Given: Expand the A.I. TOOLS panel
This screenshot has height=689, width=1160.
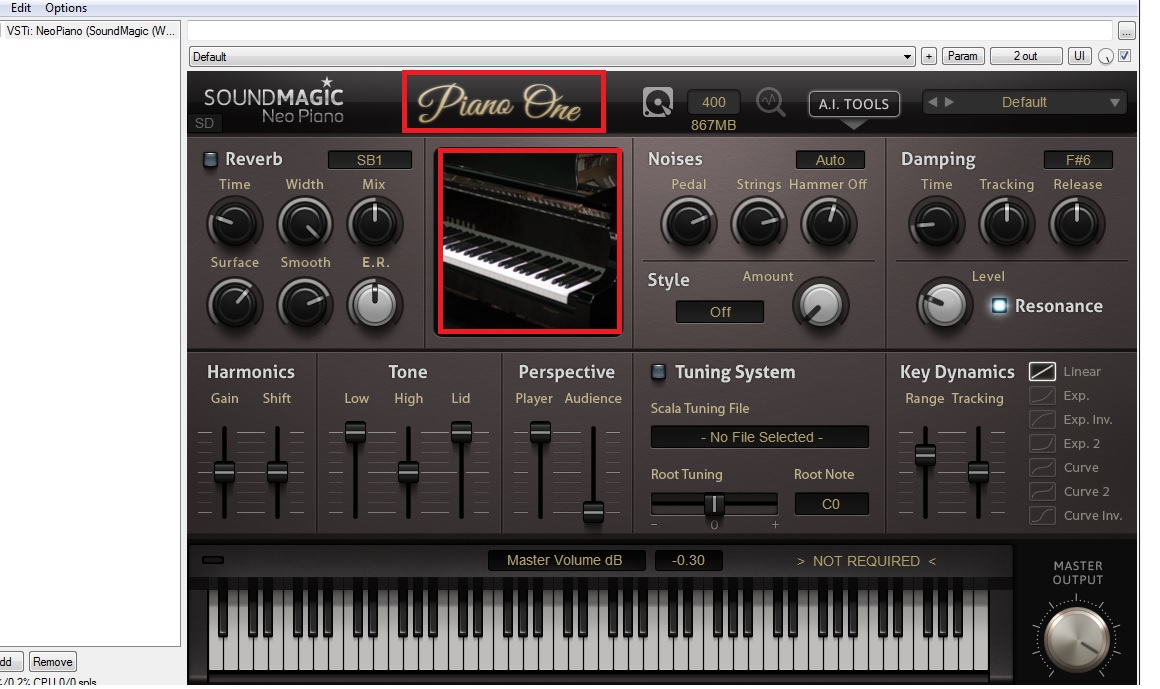Looking at the screenshot, I should pyautogui.click(x=854, y=104).
